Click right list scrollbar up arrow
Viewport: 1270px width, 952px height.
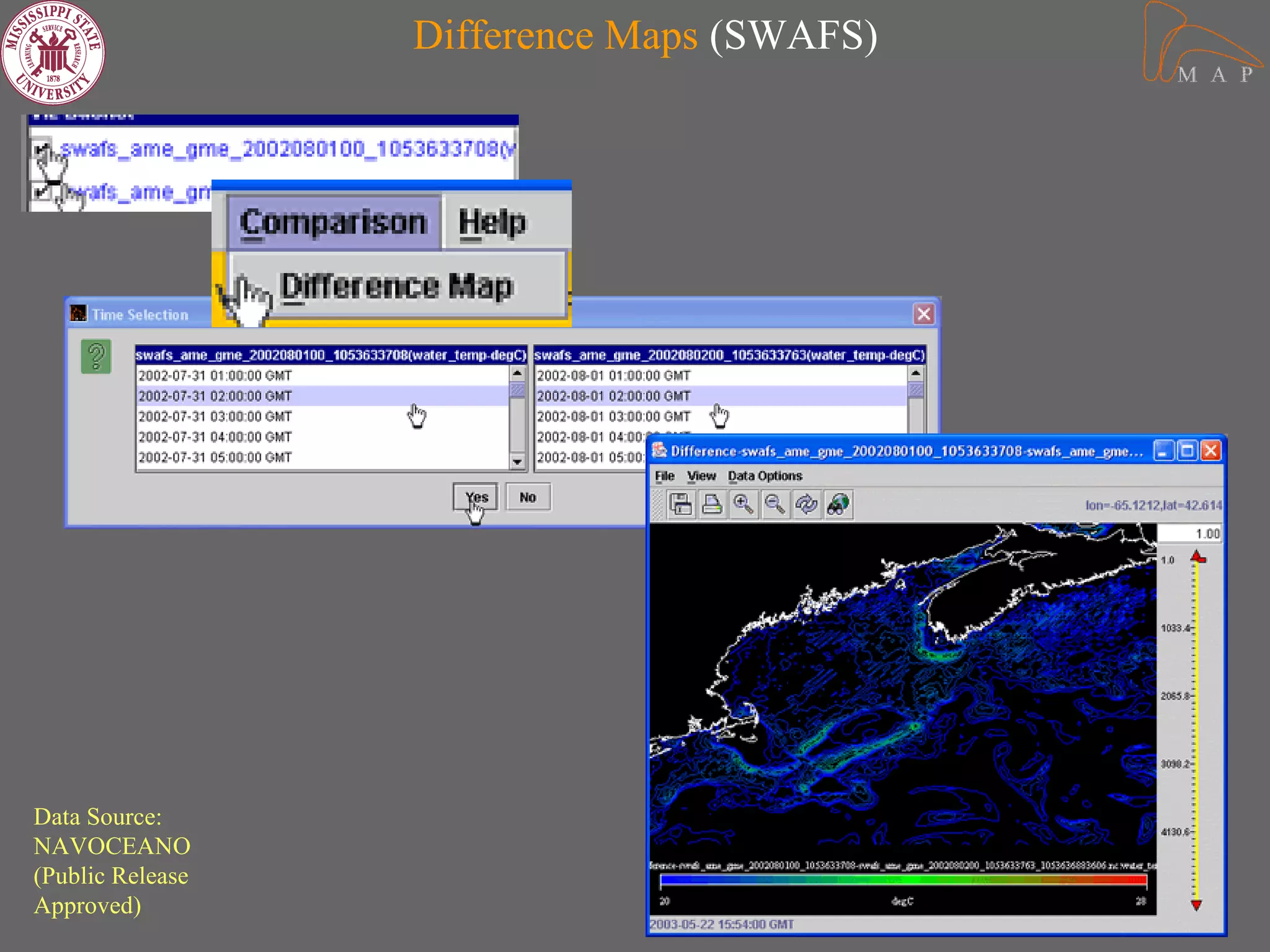tap(916, 374)
